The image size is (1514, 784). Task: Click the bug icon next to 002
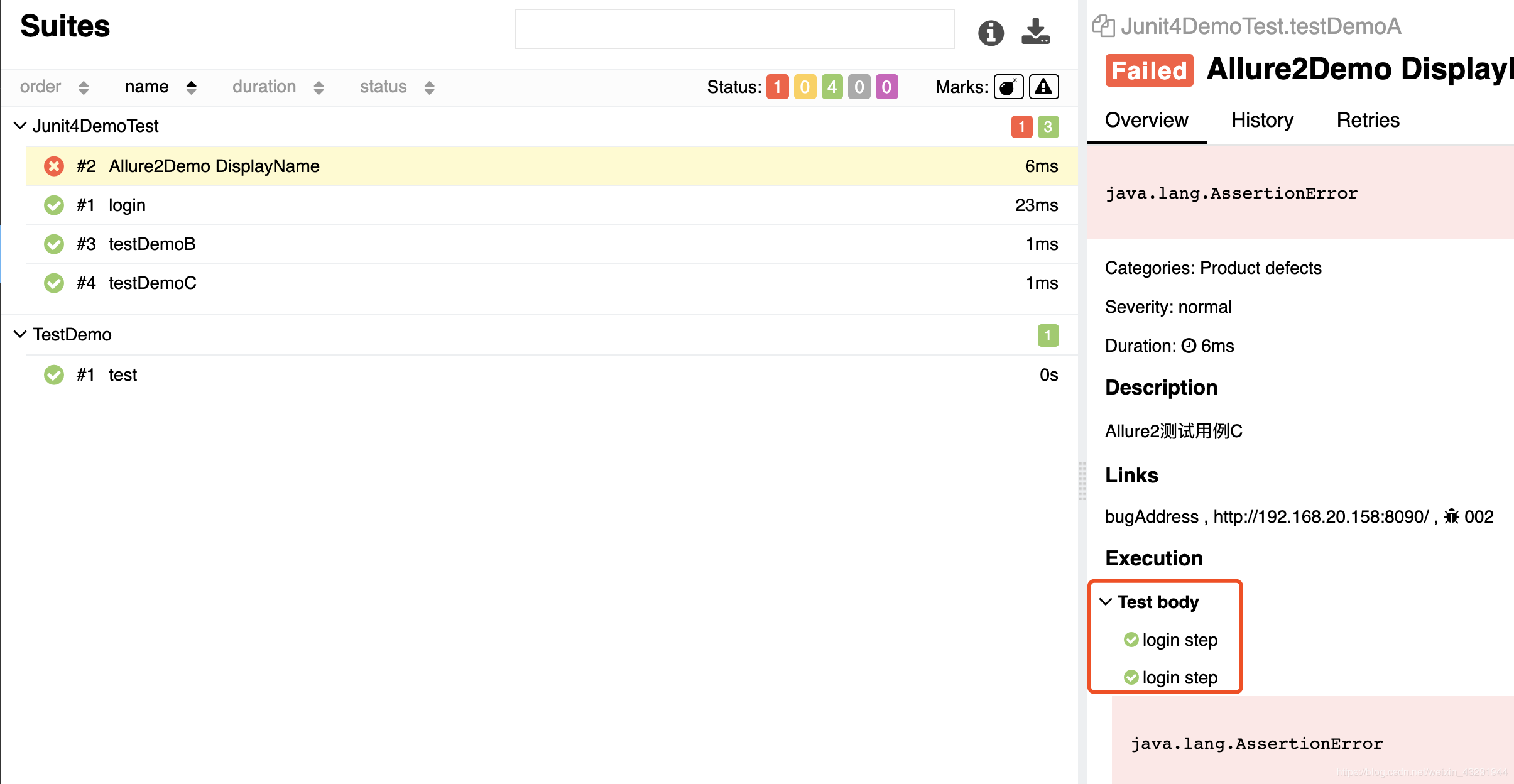tap(1451, 516)
